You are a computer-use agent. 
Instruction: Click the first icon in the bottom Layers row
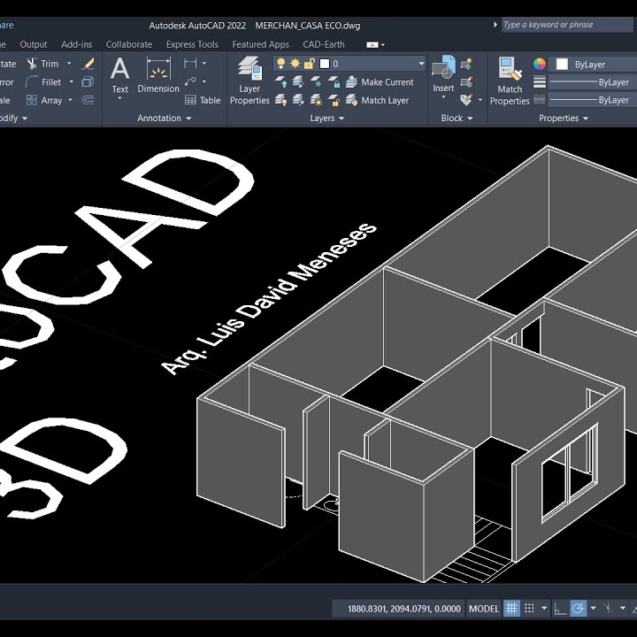coord(281,100)
